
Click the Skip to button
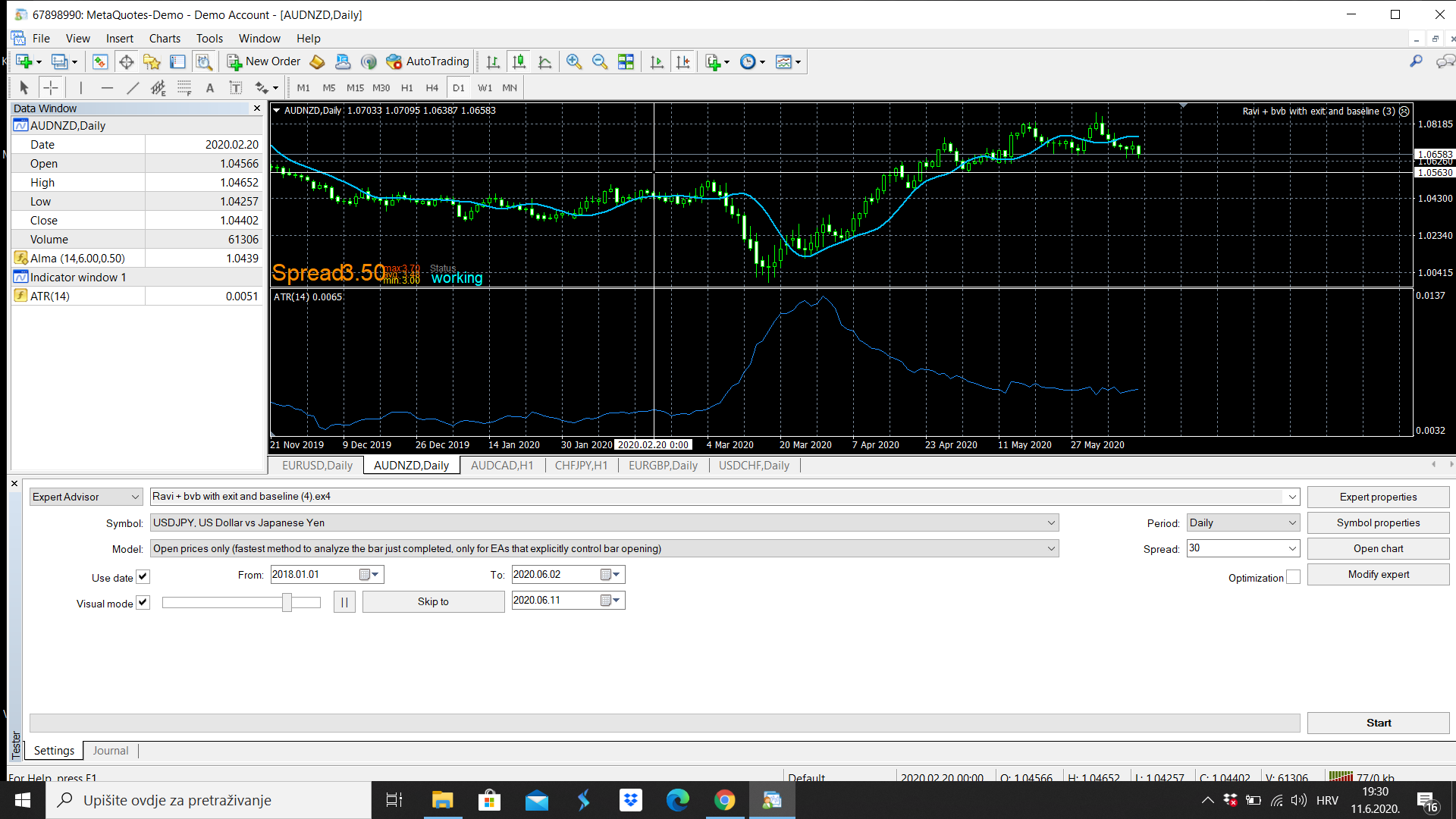433,601
